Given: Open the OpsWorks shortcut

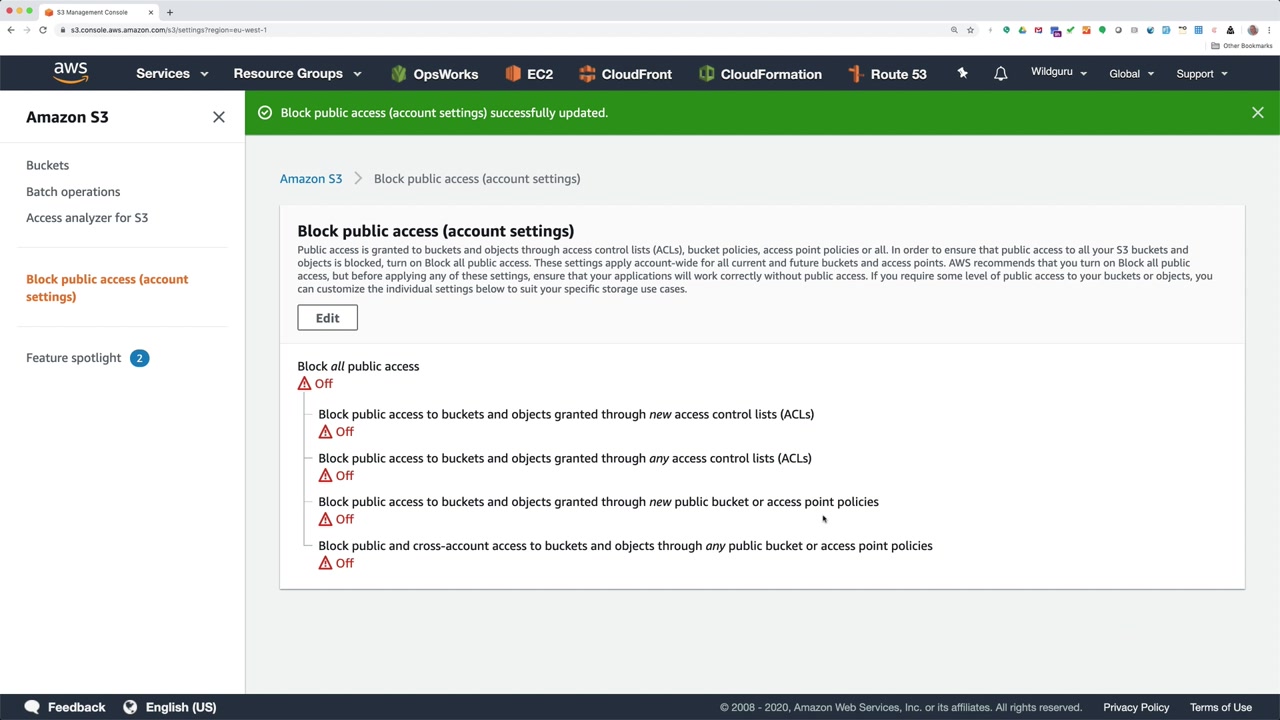Looking at the screenshot, I should click(x=435, y=74).
